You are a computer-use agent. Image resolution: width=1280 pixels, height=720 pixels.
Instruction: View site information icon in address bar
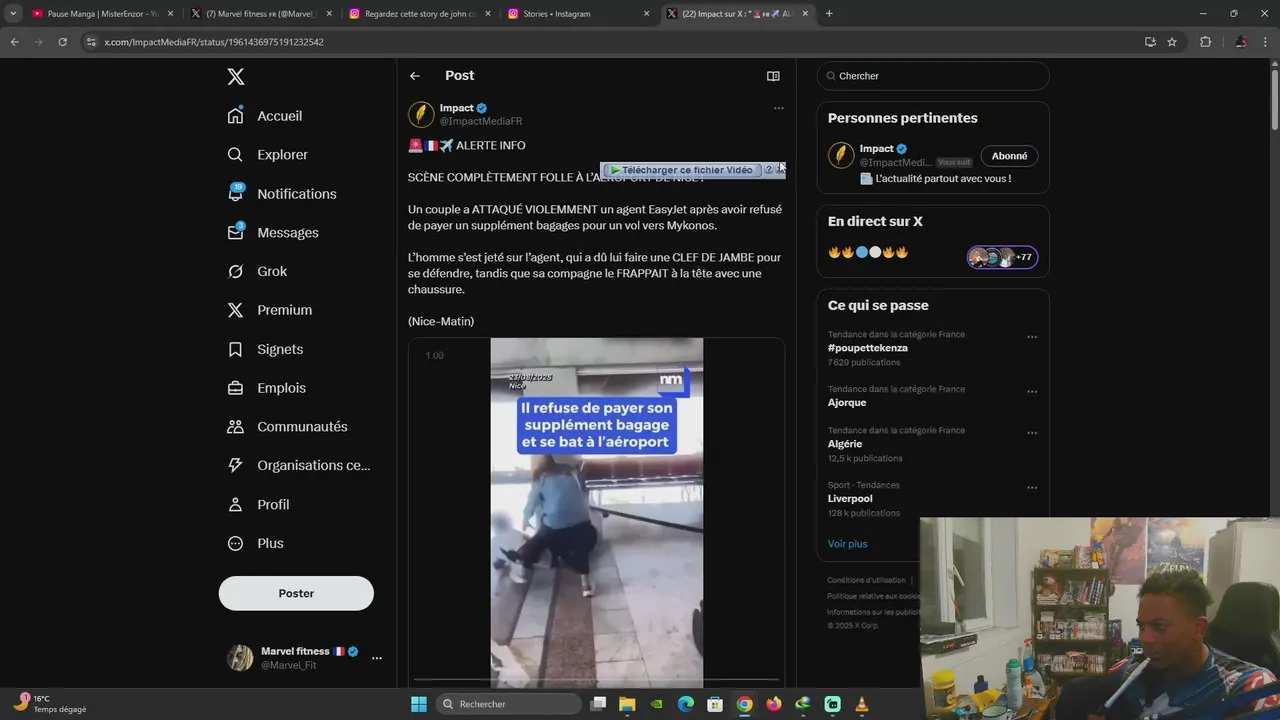pyautogui.click(x=91, y=42)
